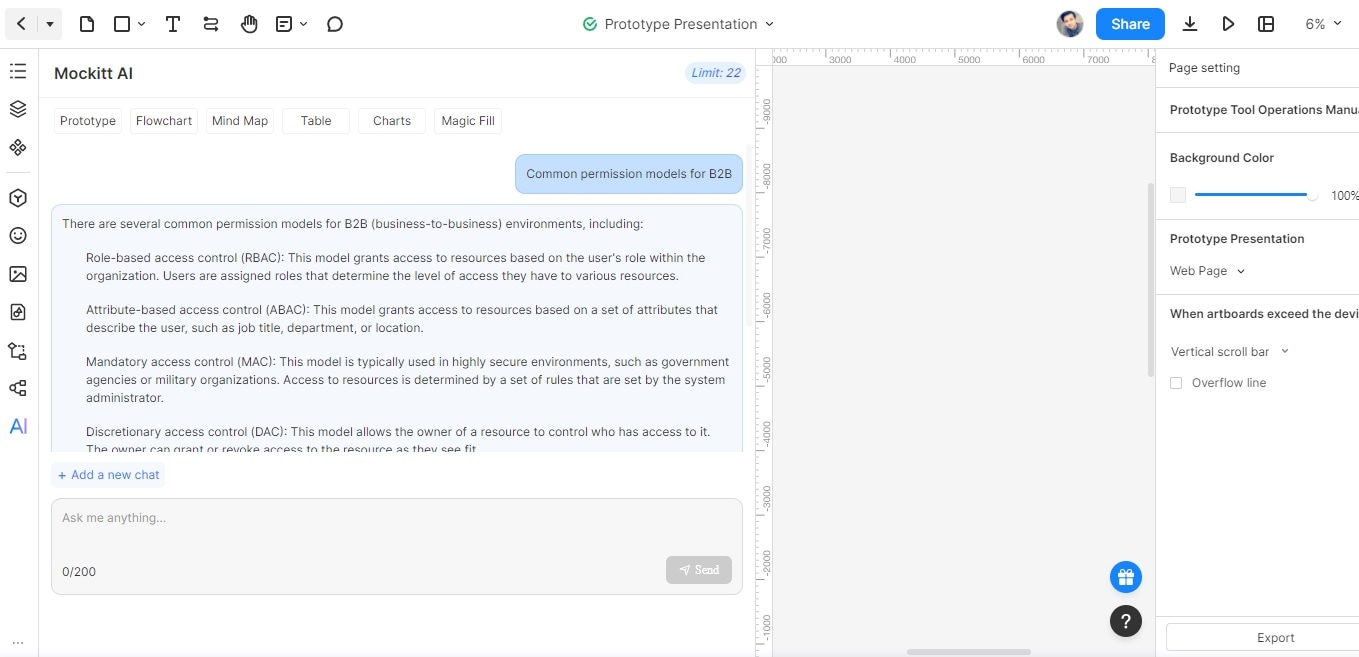
Task: Click the comment bubble tool
Action: [x=335, y=24]
